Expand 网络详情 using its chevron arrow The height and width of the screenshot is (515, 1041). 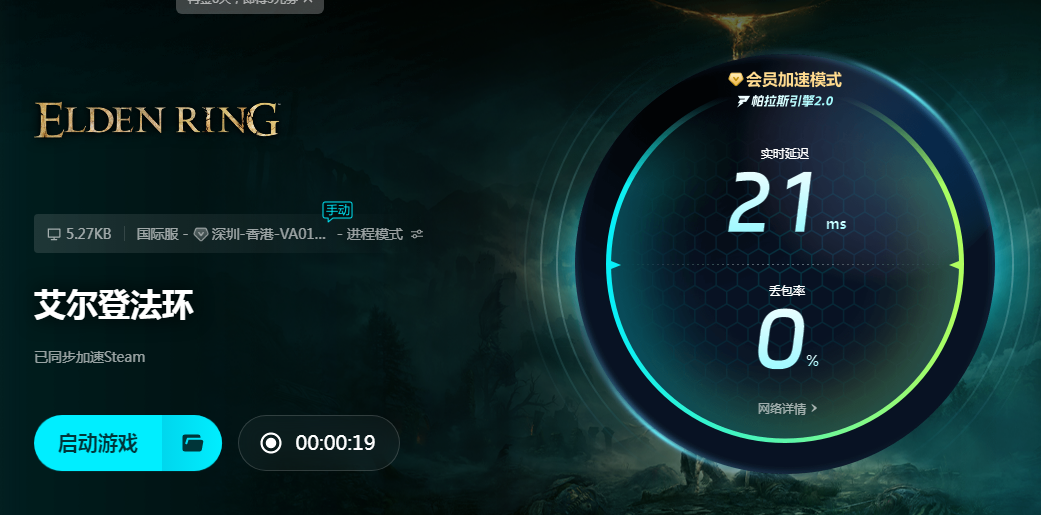click(x=815, y=408)
